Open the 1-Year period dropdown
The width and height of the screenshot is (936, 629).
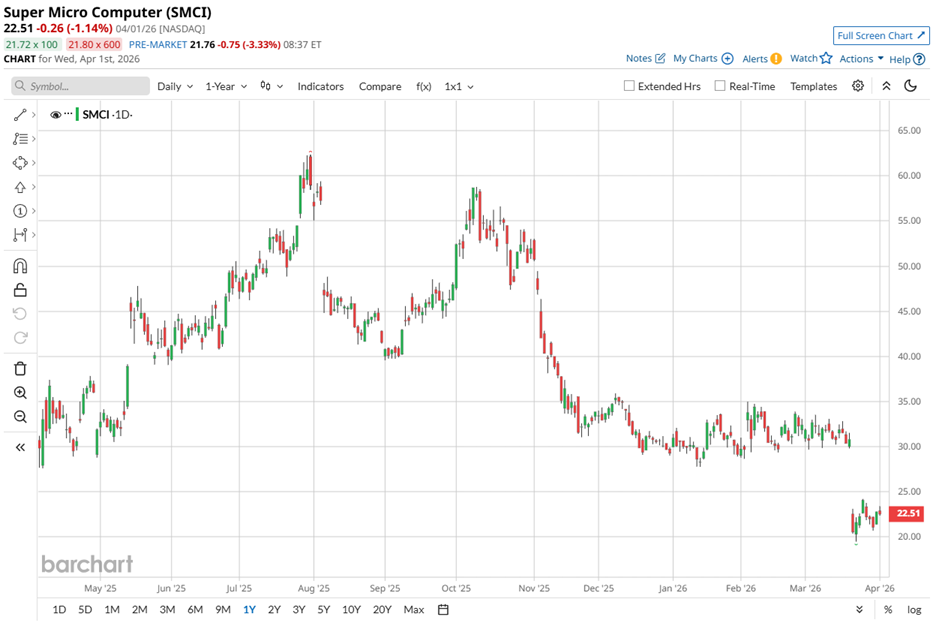tap(226, 87)
